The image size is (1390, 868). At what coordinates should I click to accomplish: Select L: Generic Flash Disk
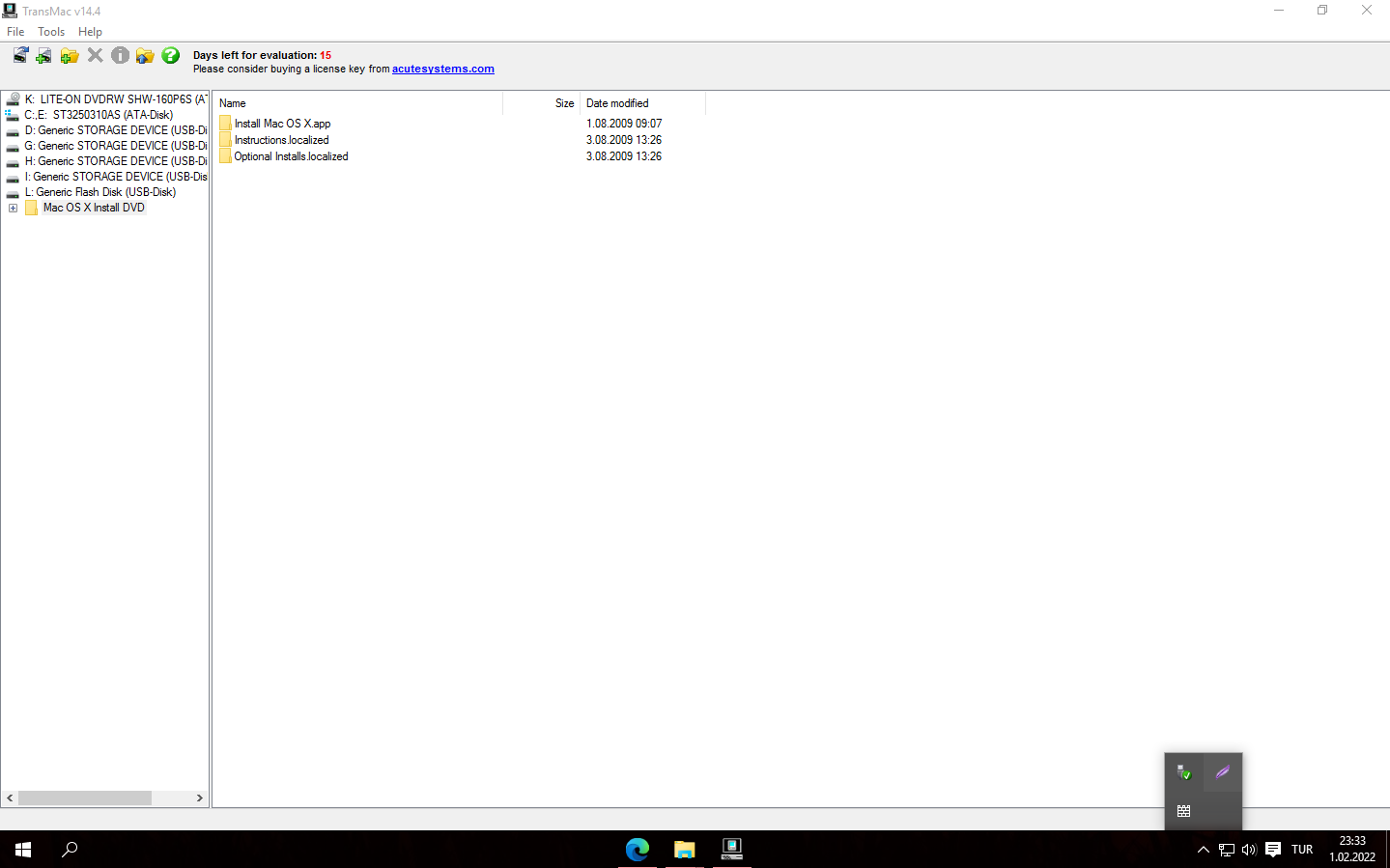100,192
